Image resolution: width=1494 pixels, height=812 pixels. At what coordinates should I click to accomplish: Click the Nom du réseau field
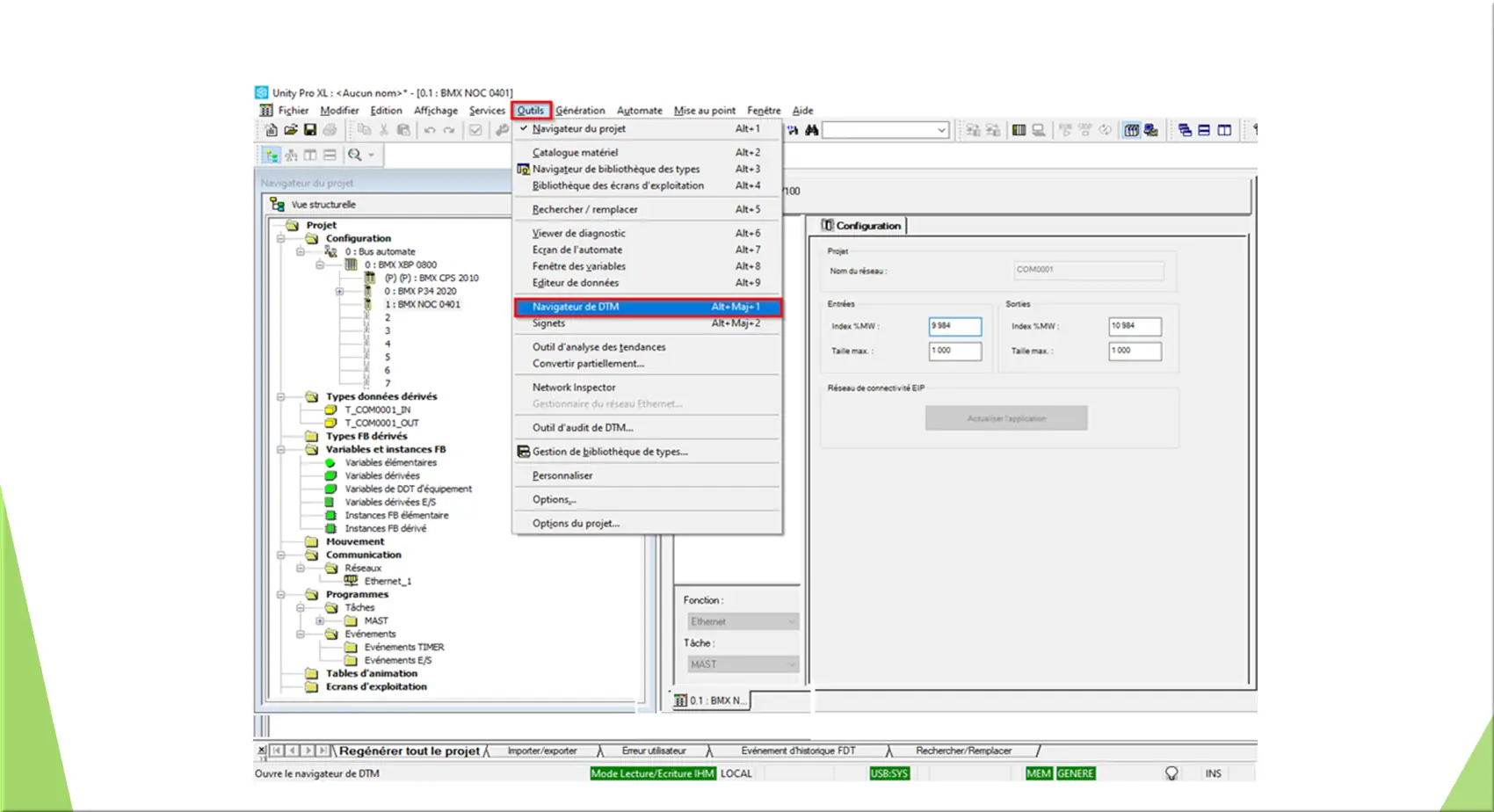1089,270
